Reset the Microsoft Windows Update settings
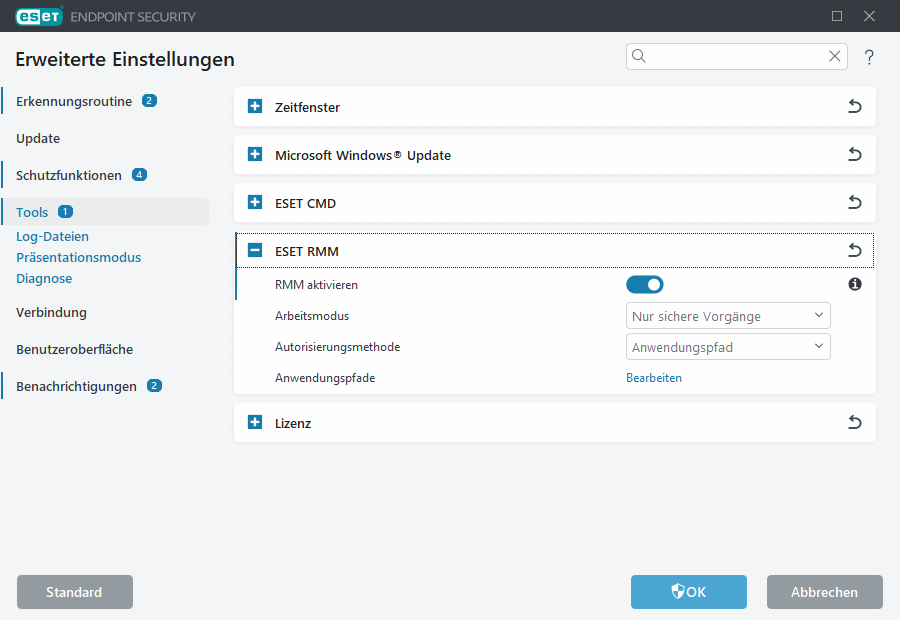The width and height of the screenshot is (900, 620). click(855, 154)
